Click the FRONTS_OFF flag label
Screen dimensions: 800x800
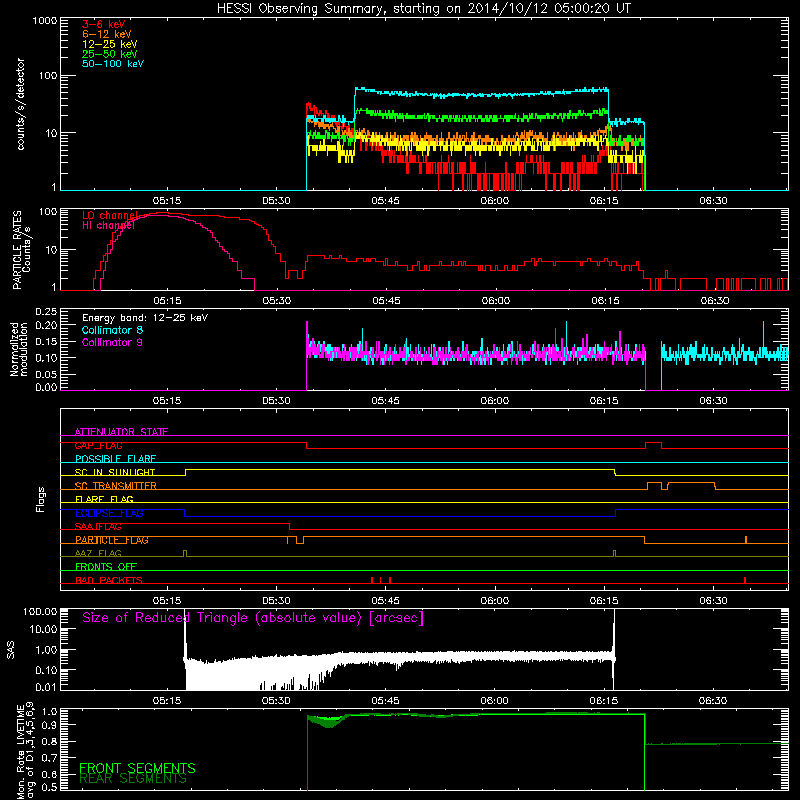pyautogui.click(x=106, y=566)
